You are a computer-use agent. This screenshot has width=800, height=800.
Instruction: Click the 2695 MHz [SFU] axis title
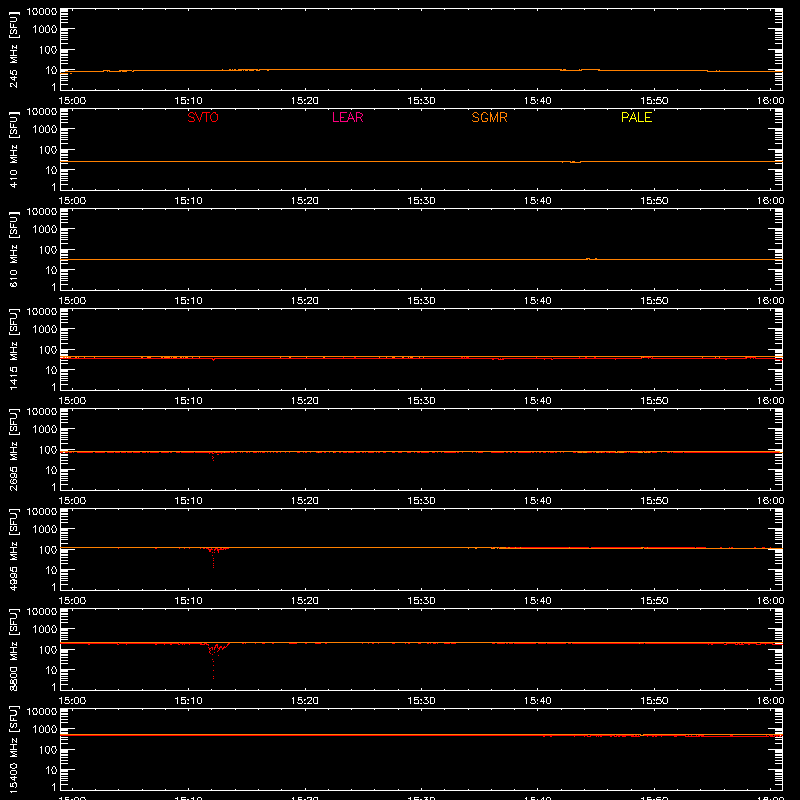pyautogui.click(x=14, y=449)
